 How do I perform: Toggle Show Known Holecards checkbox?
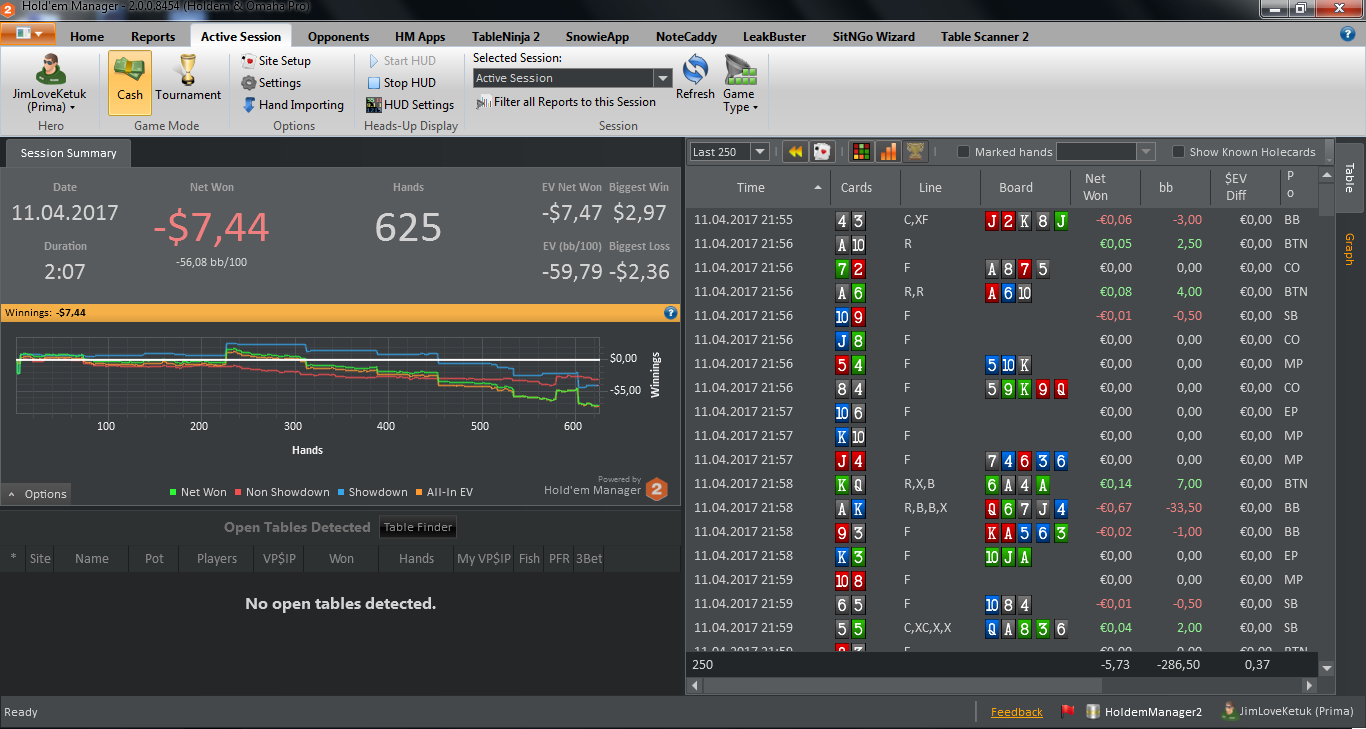pos(1179,152)
